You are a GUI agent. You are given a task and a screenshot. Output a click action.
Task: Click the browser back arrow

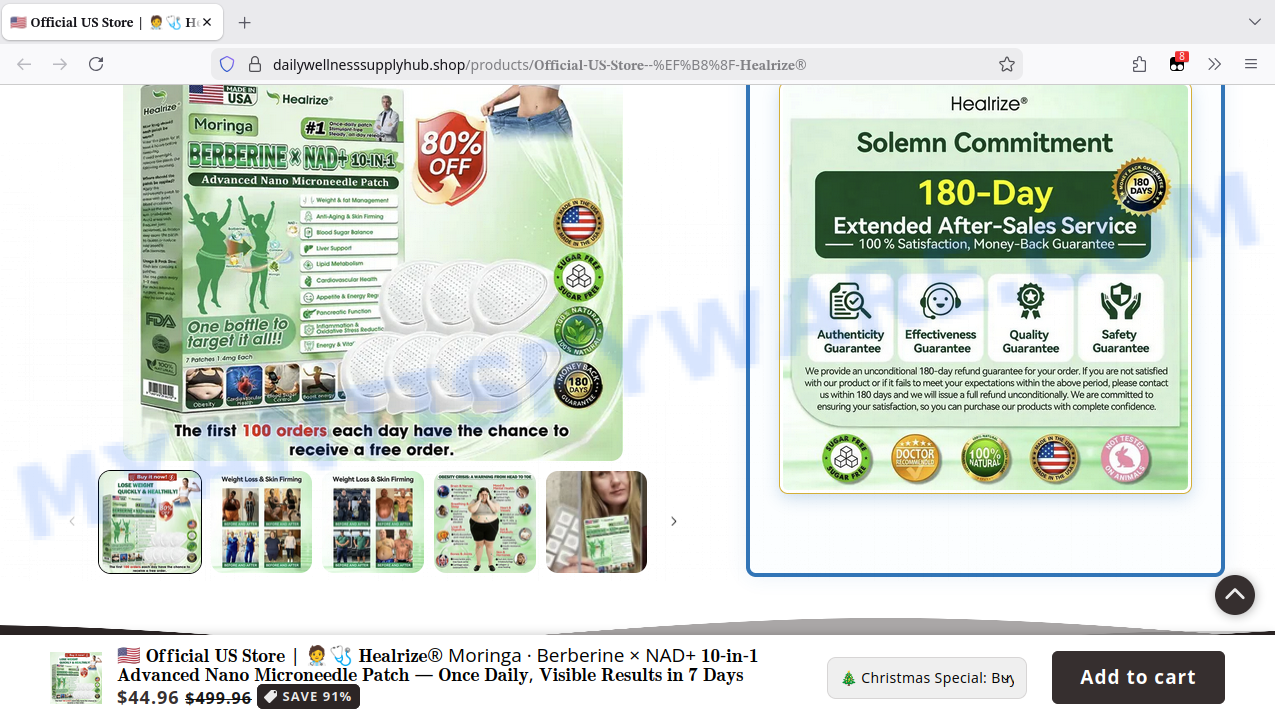[24, 64]
